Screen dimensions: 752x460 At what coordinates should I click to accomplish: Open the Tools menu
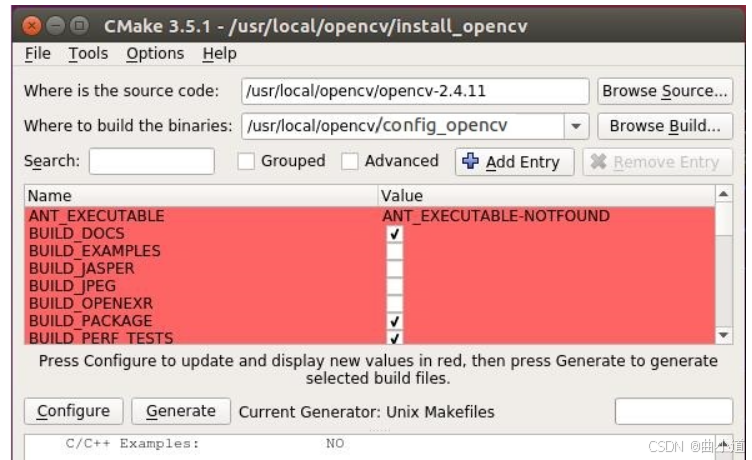coord(88,53)
